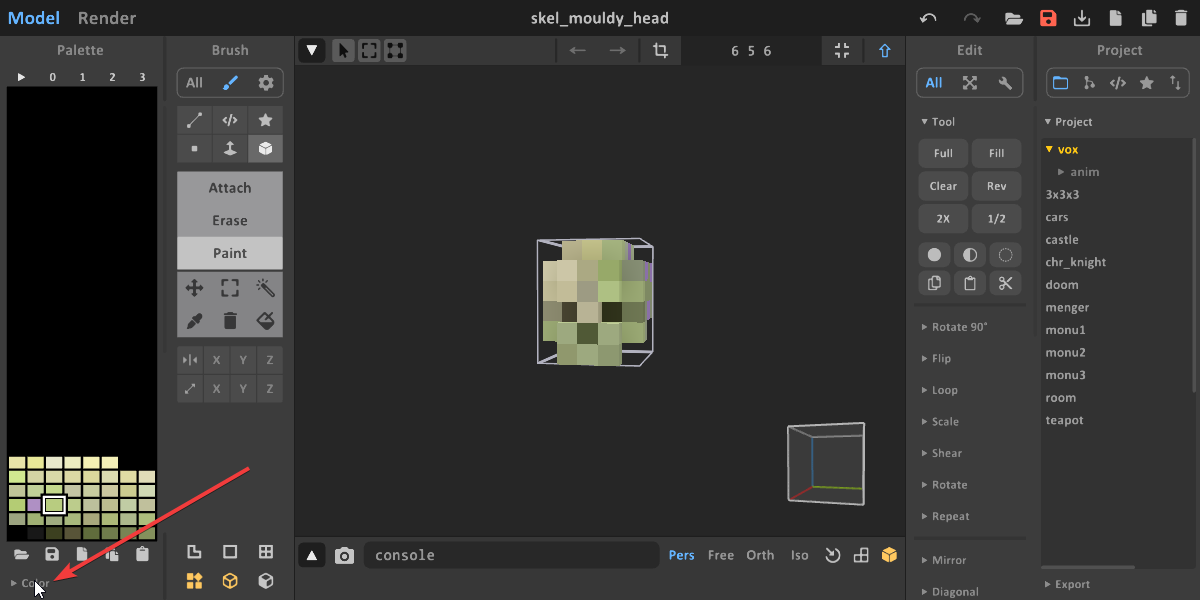Screen dimensions: 1200x600
Task: Click the Full tool button
Action: click(943, 153)
